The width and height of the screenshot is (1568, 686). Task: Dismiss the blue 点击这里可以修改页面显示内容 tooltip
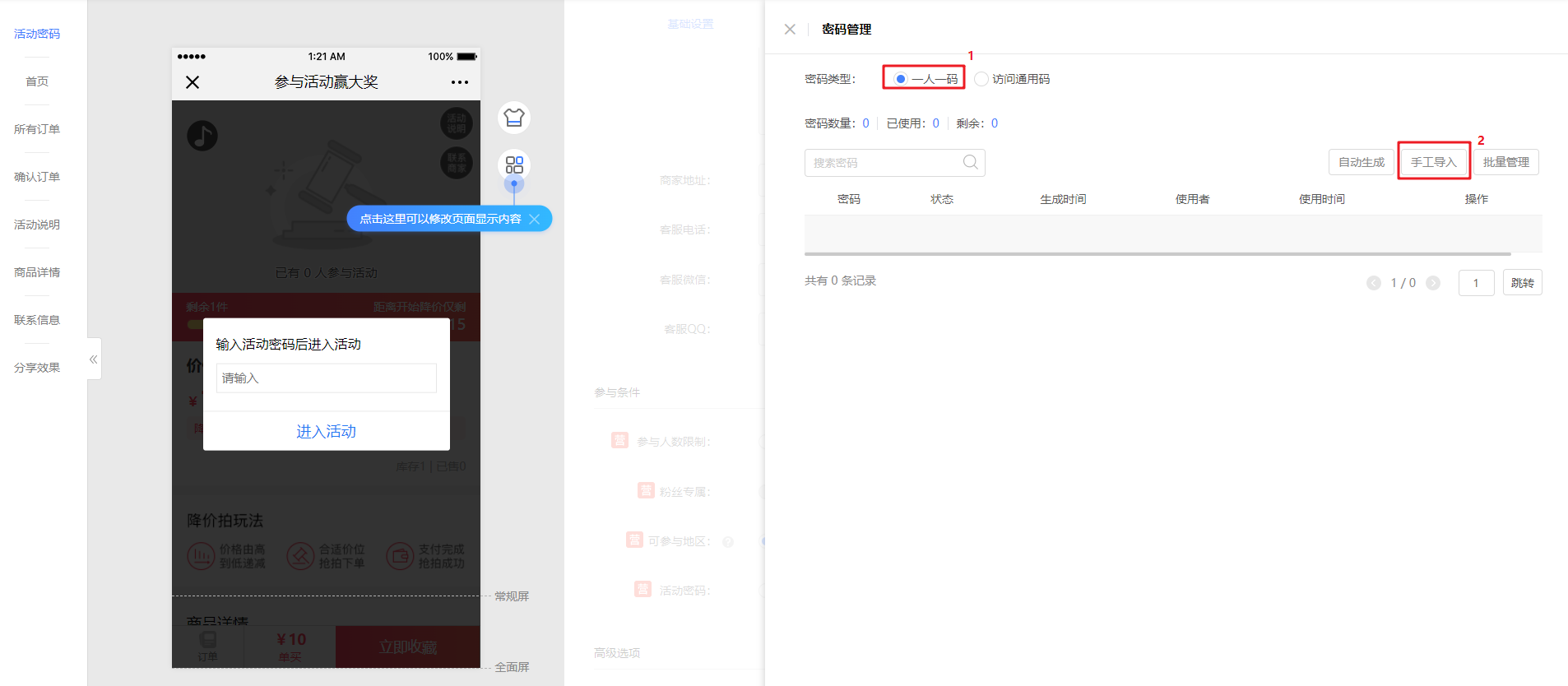pyautogui.click(x=535, y=219)
